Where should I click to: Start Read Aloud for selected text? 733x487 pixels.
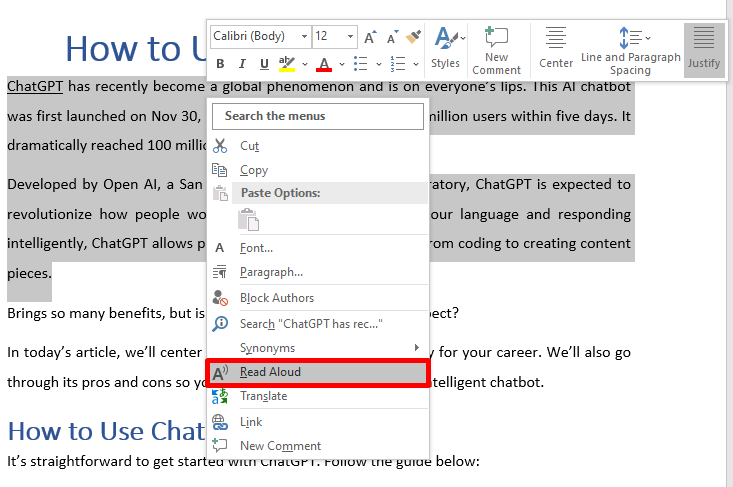point(317,372)
